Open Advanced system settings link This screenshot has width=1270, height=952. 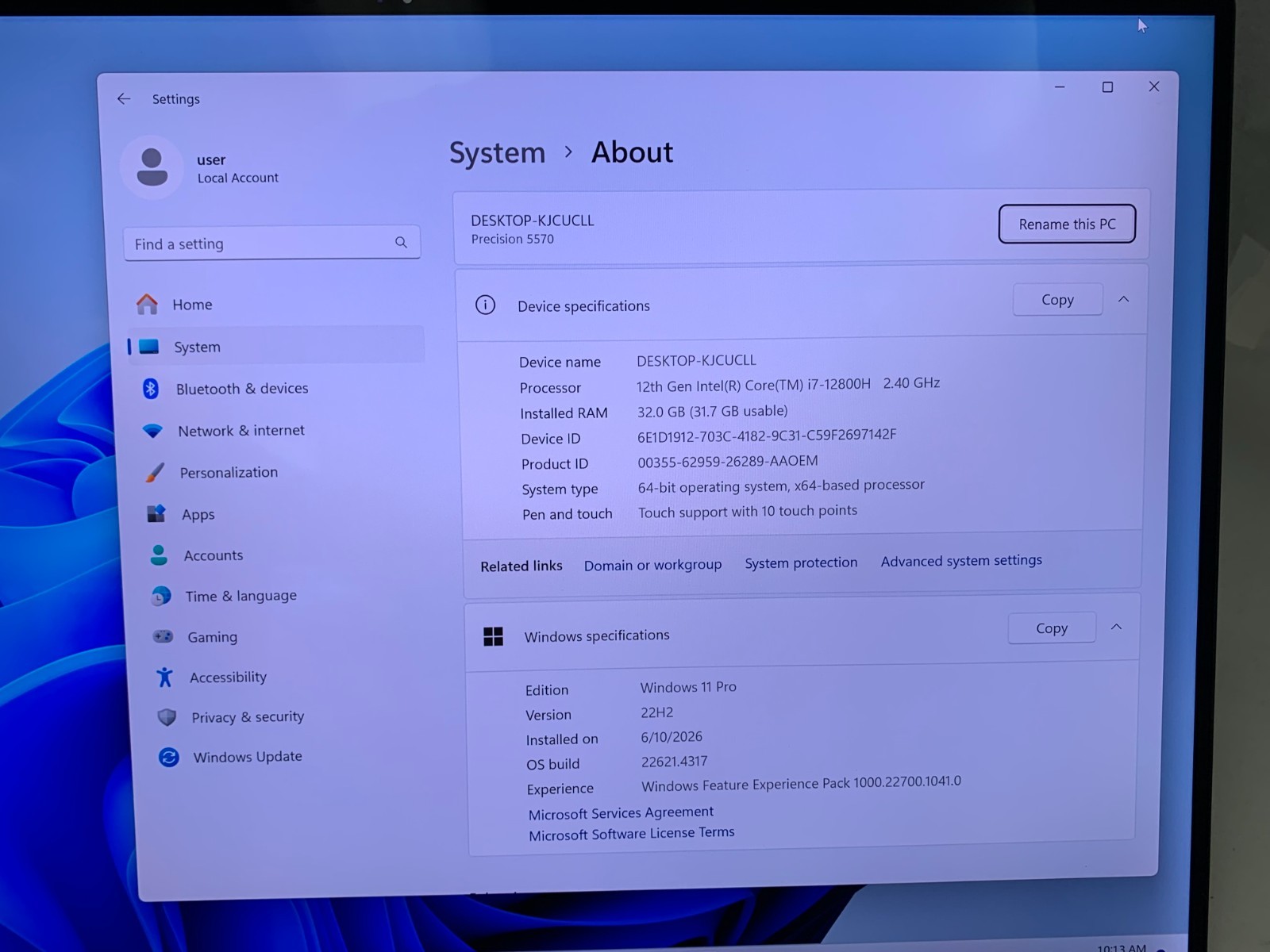(961, 560)
